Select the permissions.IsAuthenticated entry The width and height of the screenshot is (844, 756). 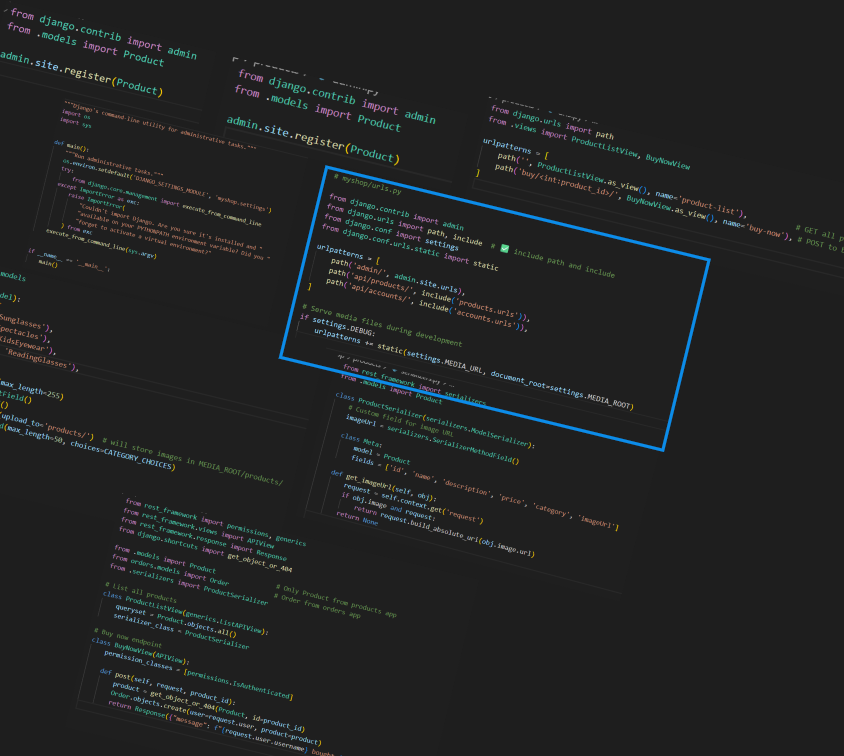[x=242, y=680]
